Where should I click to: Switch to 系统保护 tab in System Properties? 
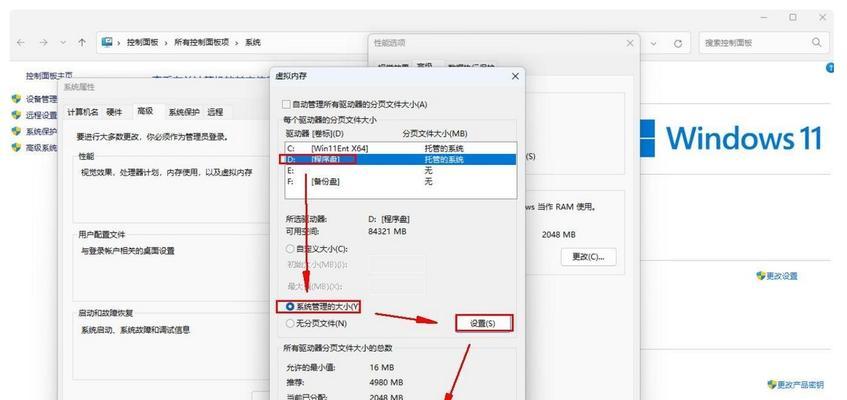click(x=184, y=112)
